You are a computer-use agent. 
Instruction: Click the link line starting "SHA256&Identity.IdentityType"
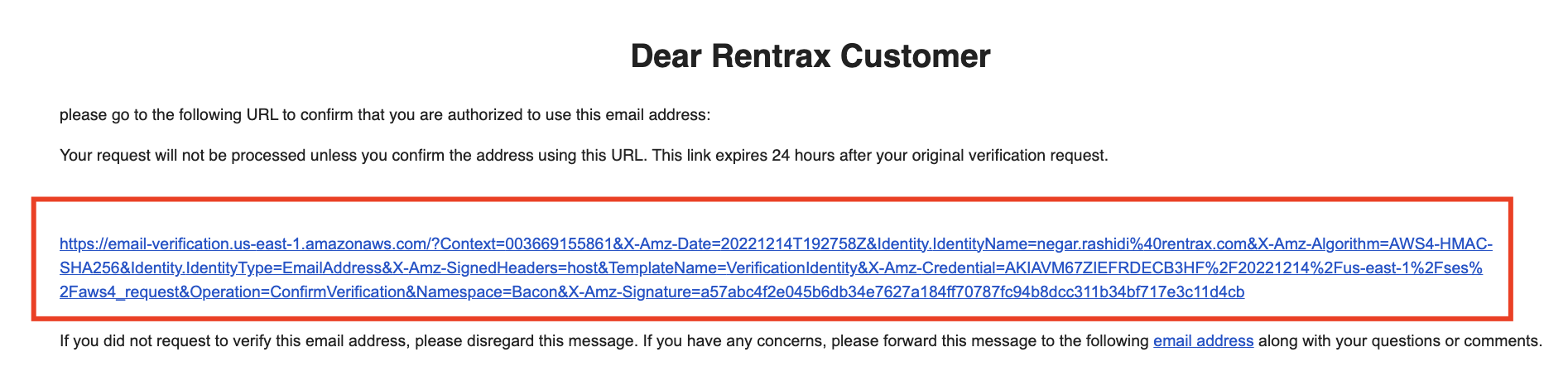click(x=771, y=268)
